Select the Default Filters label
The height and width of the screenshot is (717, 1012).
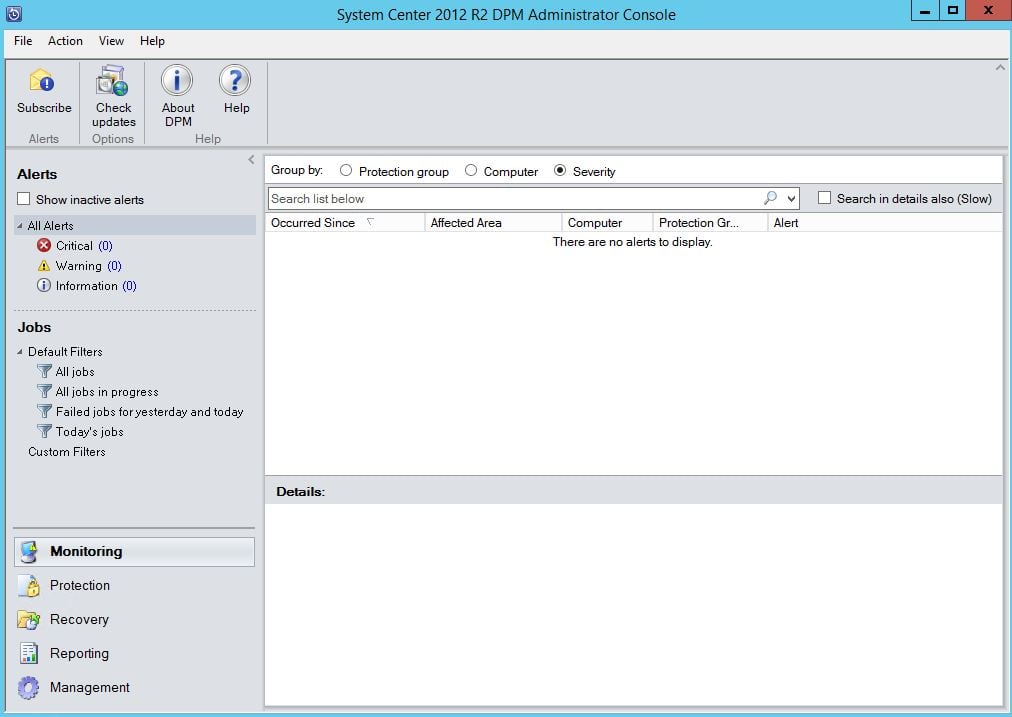(x=65, y=352)
